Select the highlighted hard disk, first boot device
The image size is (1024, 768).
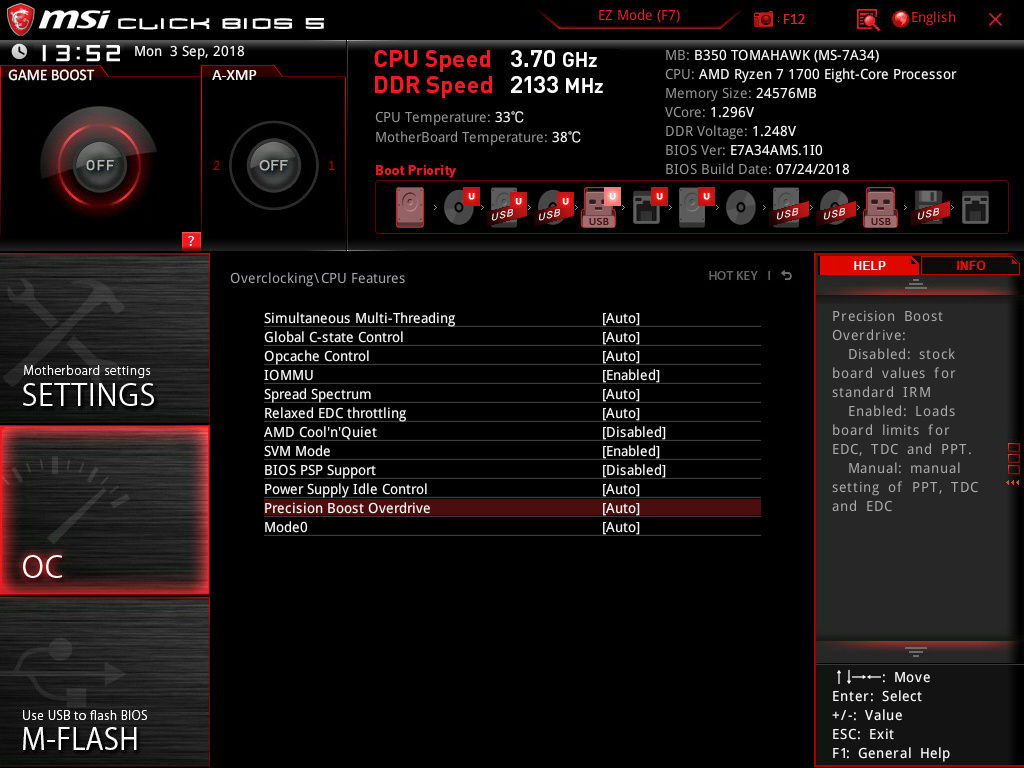click(x=409, y=208)
